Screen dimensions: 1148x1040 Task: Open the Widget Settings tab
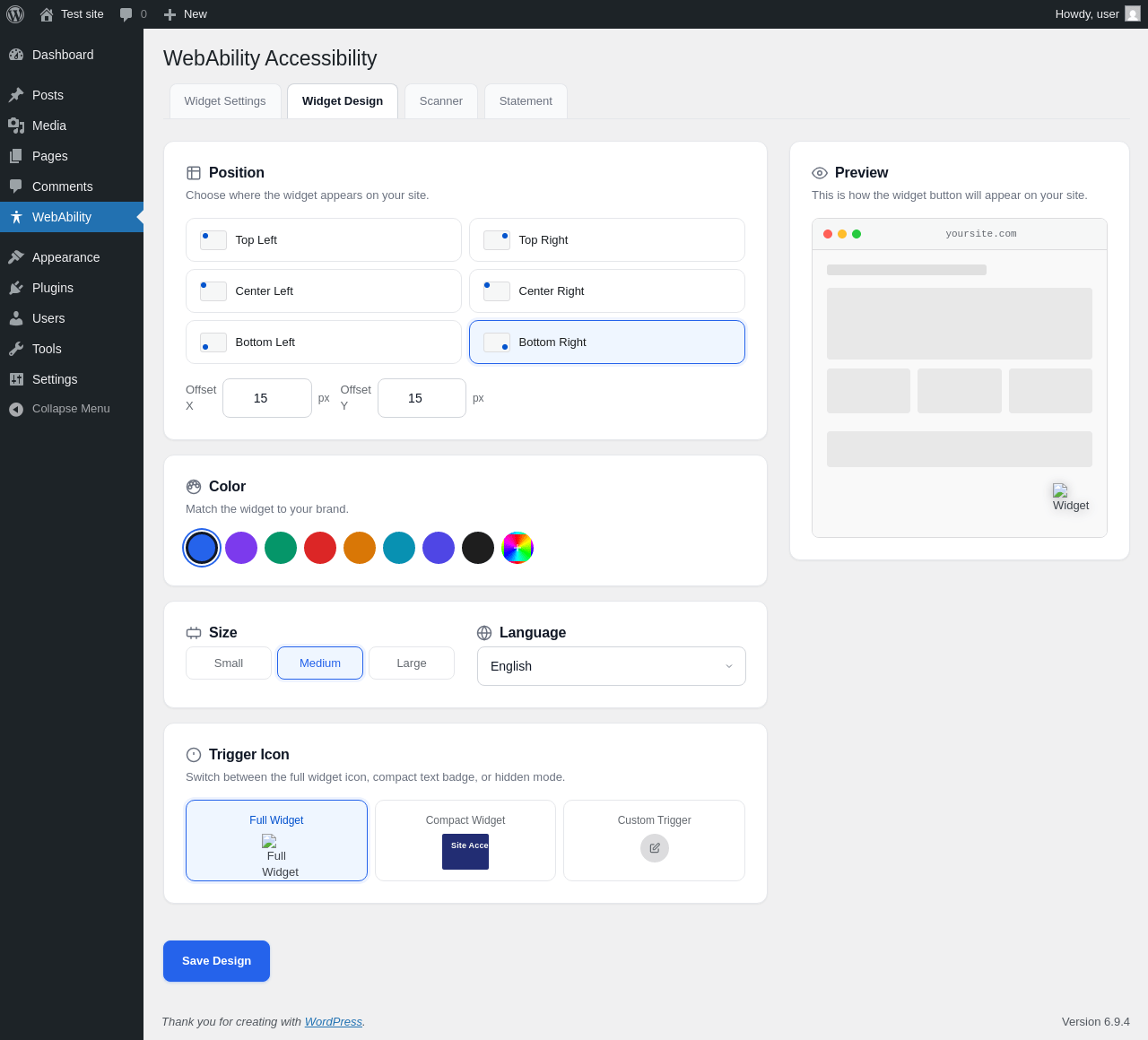225,101
